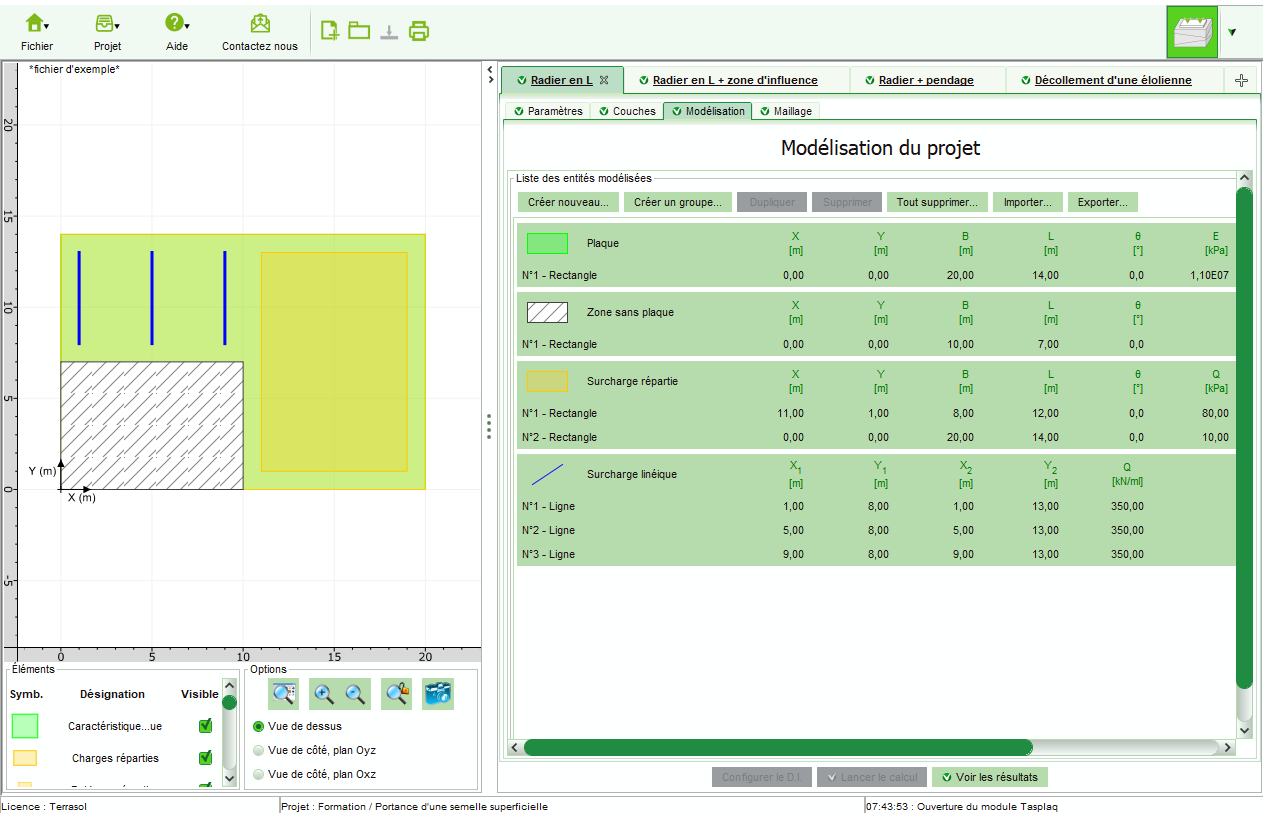
Task: Click the 80,00 load value cell
Action: click(x=1215, y=413)
